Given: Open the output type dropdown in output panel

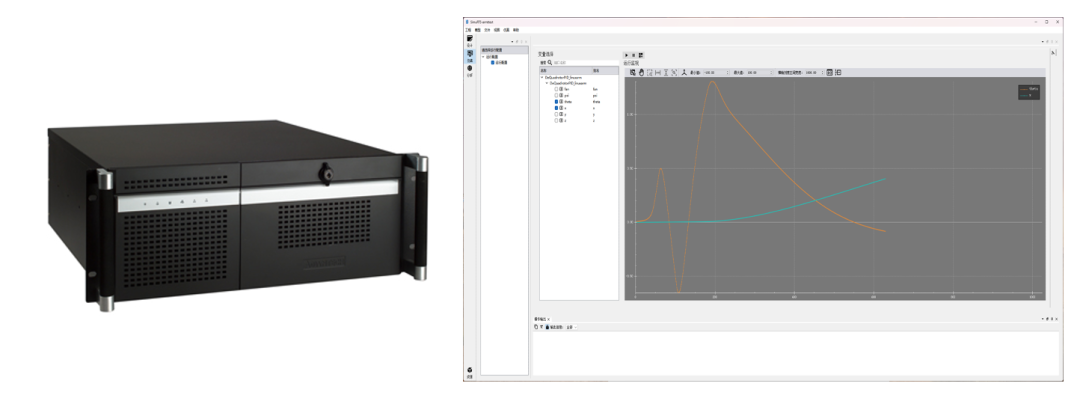Looking at the screenshot, I should click(571, 327).
